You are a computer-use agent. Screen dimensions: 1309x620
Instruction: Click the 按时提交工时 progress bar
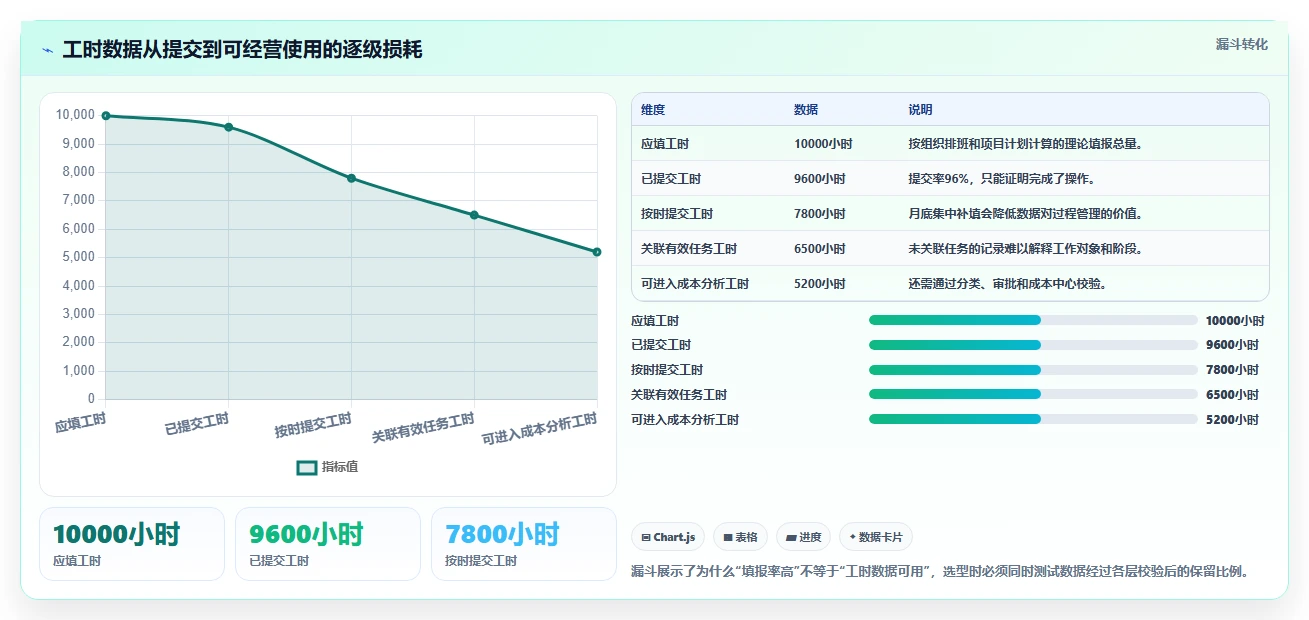click(x=1033, y=370)
